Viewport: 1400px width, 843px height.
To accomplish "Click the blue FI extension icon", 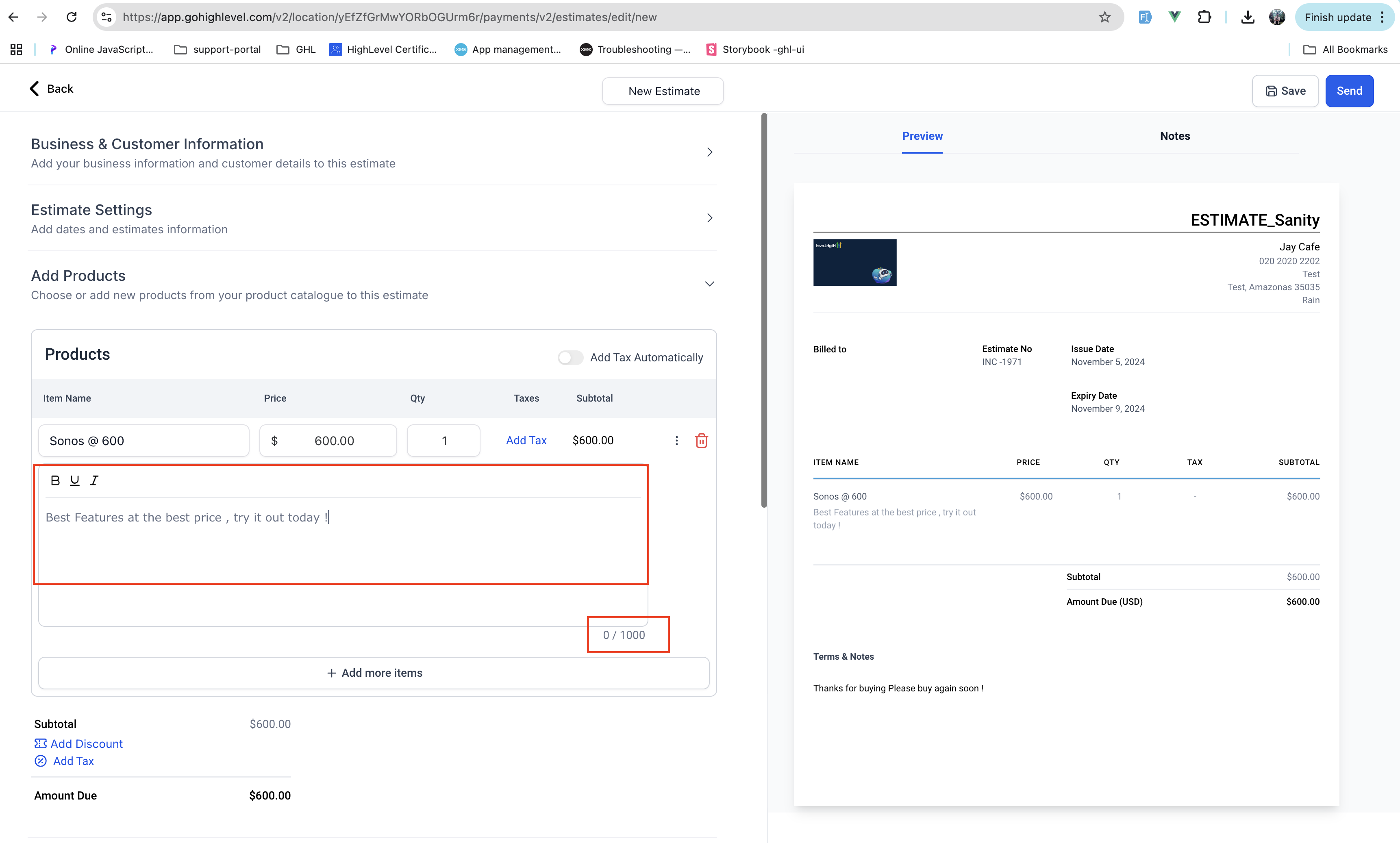I will 1145,17.
